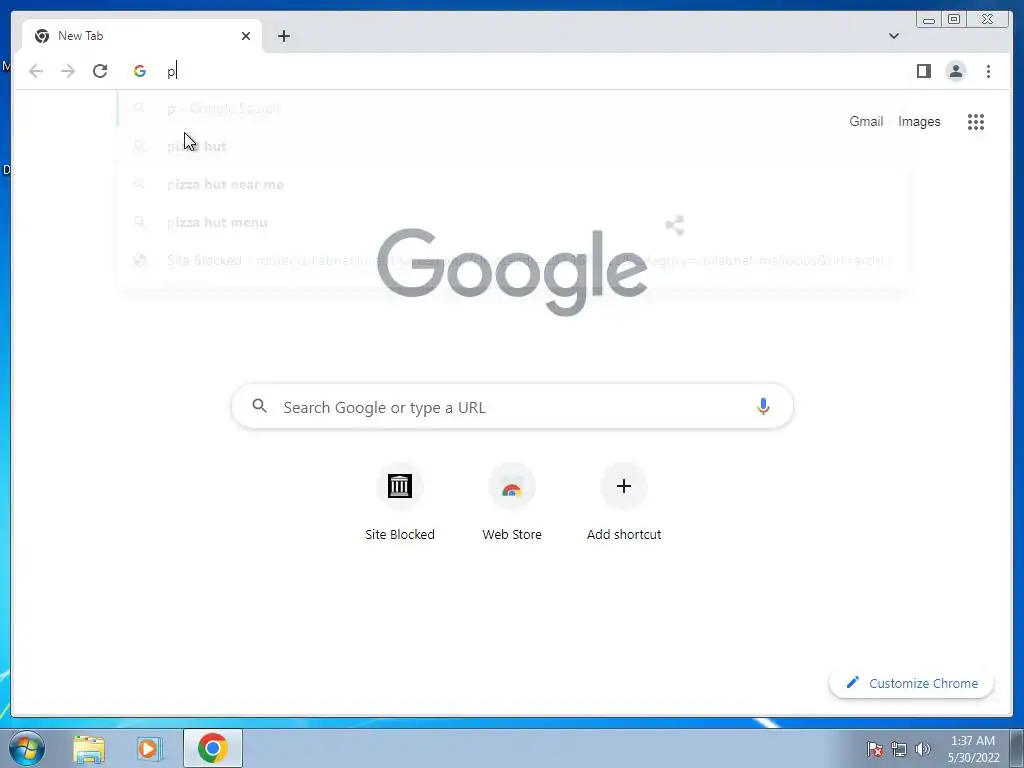Click the magnifier icon in the Google search box
1024x768 pixels.
click(259, 406)
